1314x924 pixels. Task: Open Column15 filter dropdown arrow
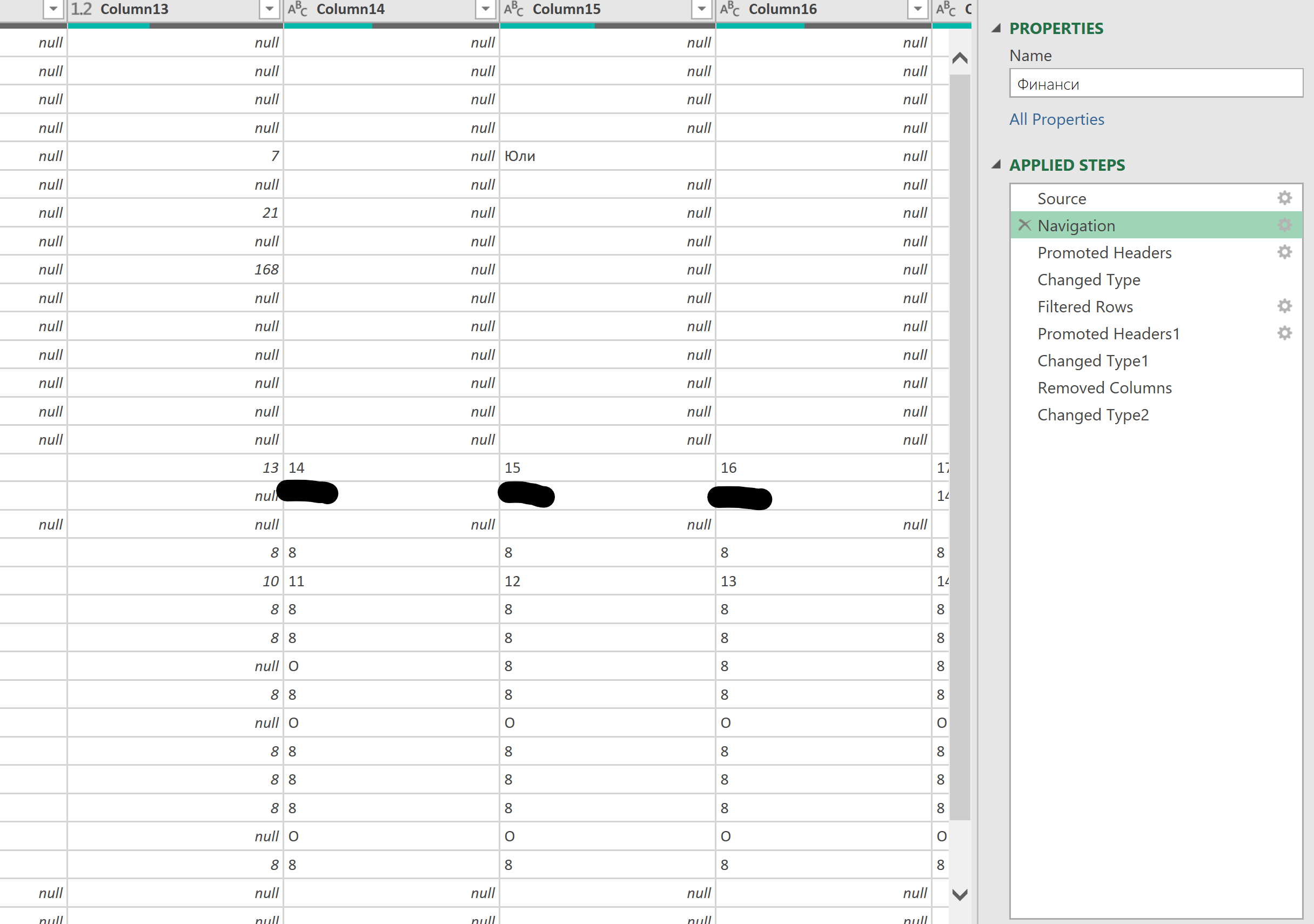click(x=701, y=9)
